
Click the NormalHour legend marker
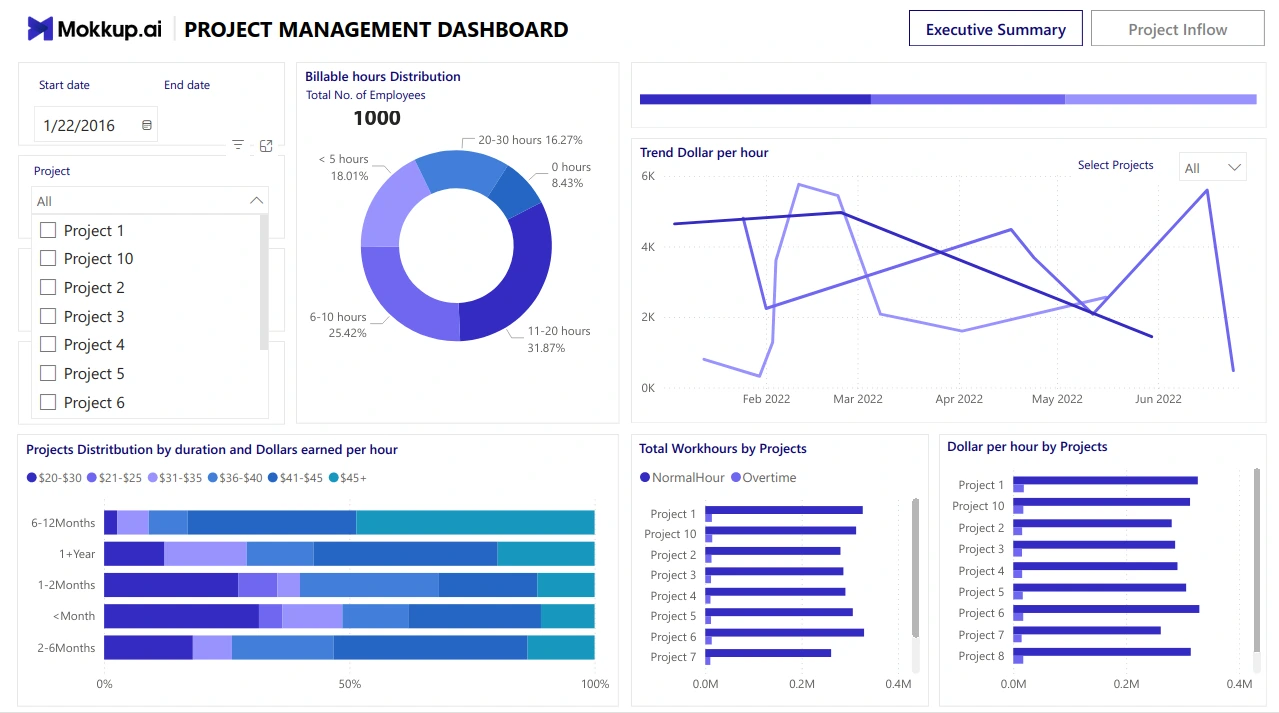(x=645, y=478)
